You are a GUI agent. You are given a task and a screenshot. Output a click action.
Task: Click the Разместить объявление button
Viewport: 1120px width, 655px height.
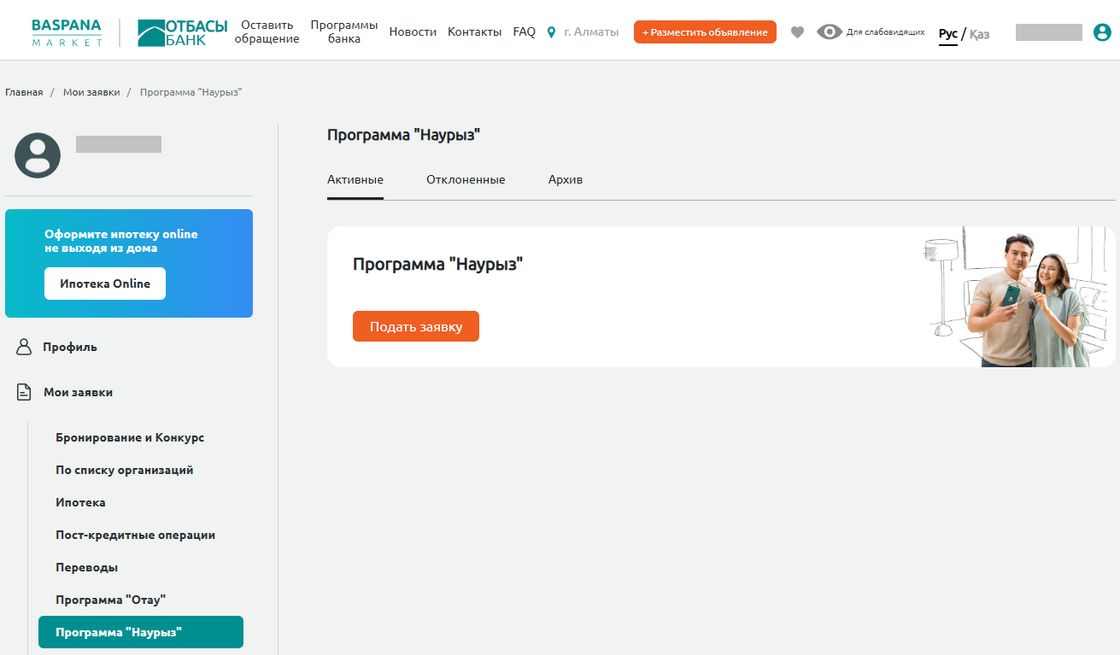pos(705,32)
